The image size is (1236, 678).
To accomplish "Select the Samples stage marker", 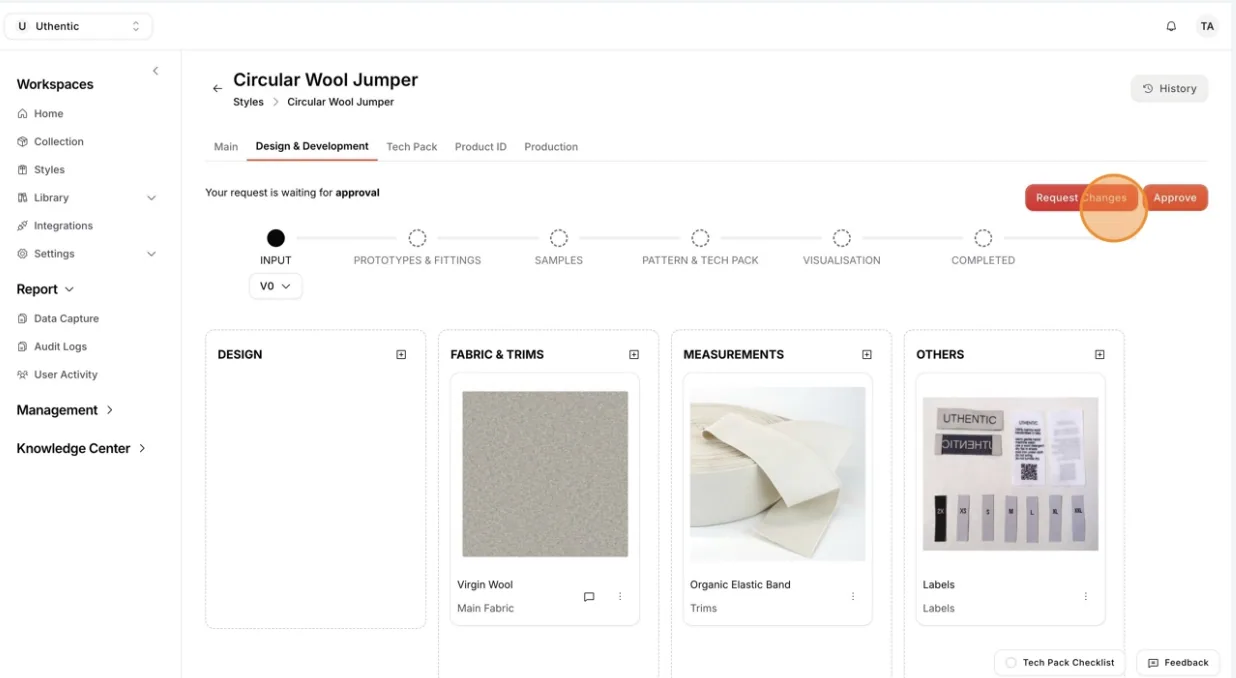I will (559, 238).
